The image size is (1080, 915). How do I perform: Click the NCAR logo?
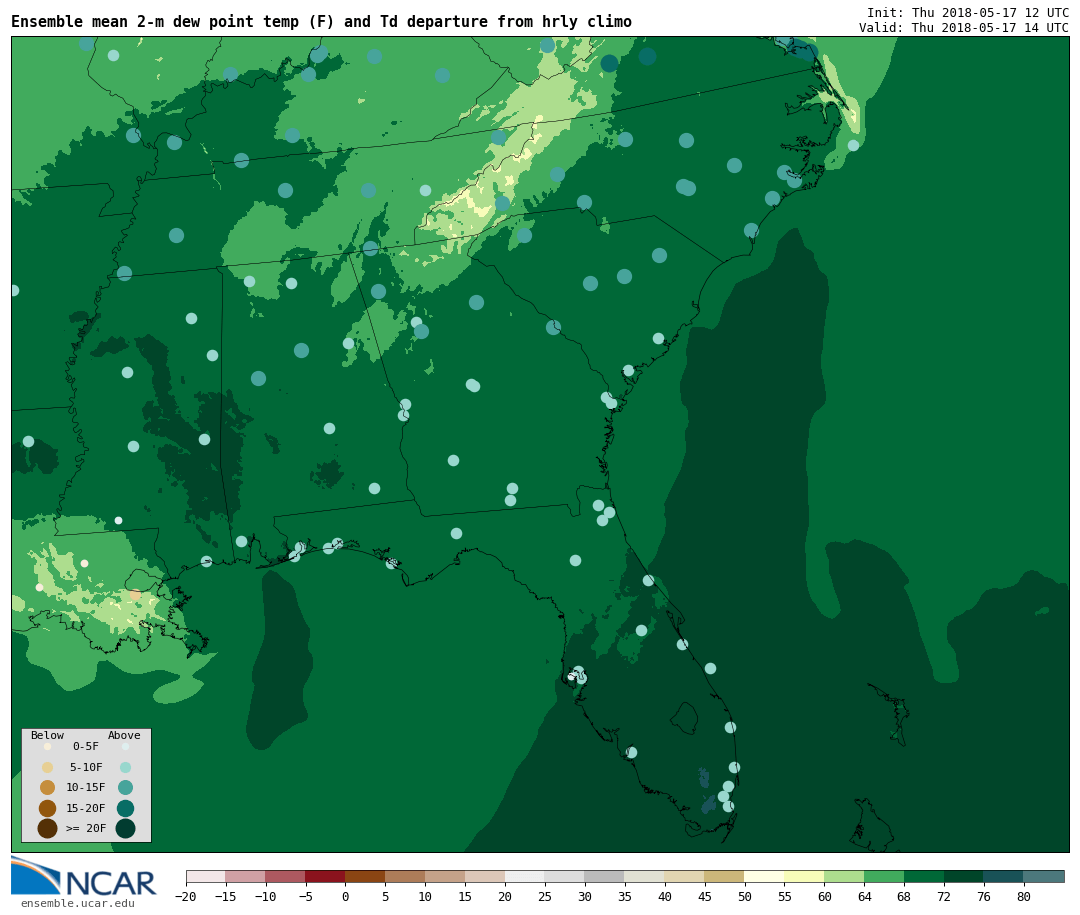tap(83, 876)
